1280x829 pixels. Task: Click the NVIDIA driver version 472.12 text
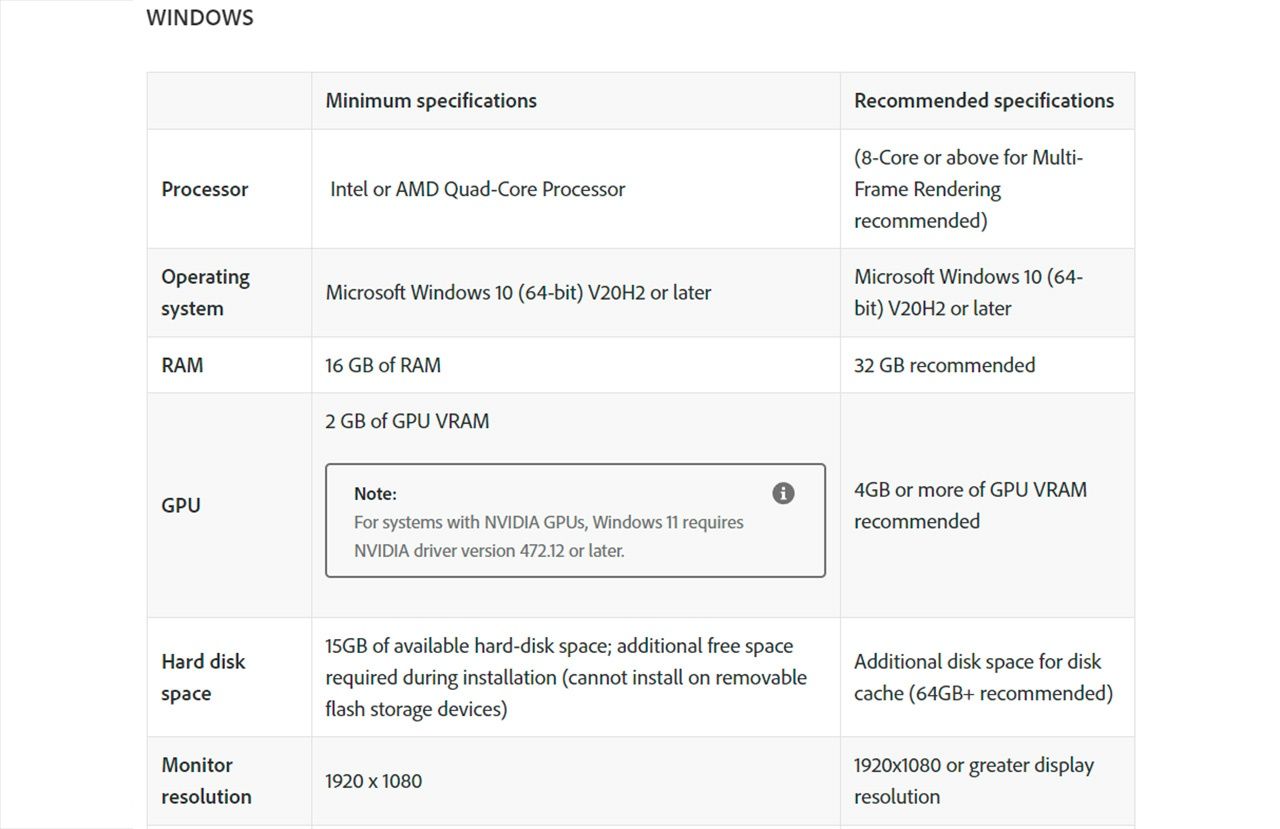[x=489, y=551]
